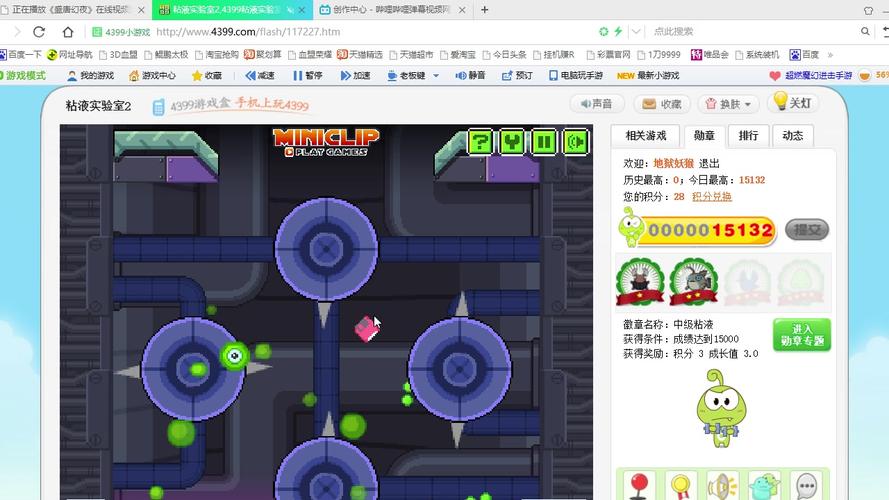This screenshot has width=889, height=500.
Task: Click the gold medal ribbon icon at bottom
Action: coord(680,486)
